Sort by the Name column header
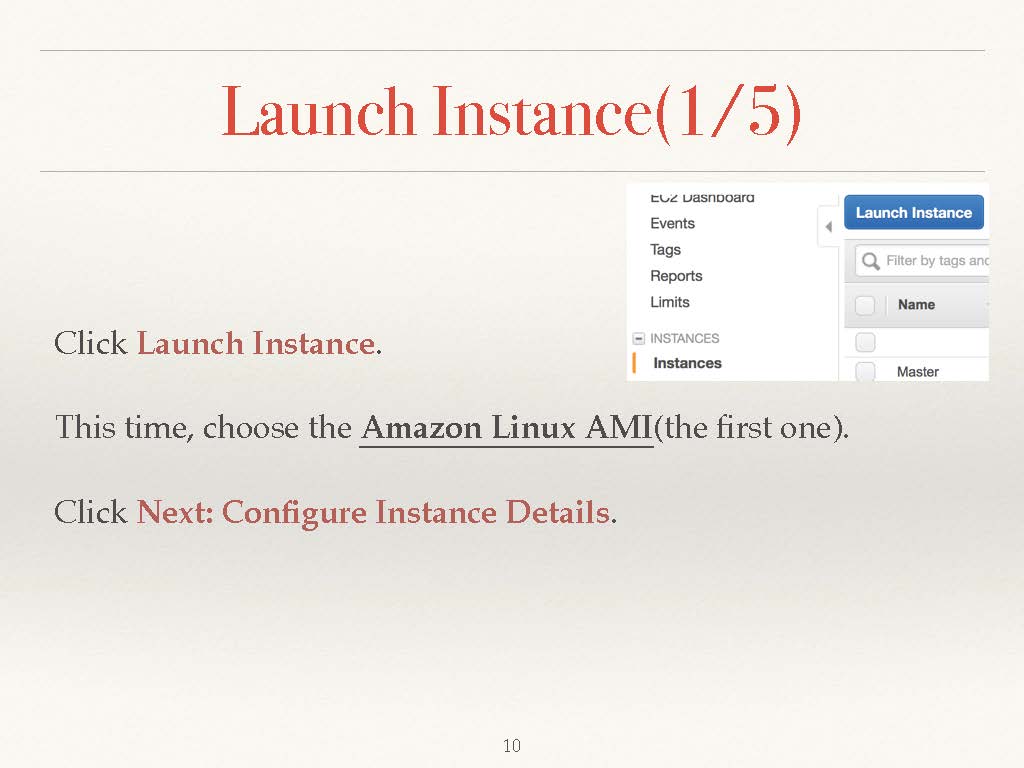The image size is (1024, 768). (916, 305)
